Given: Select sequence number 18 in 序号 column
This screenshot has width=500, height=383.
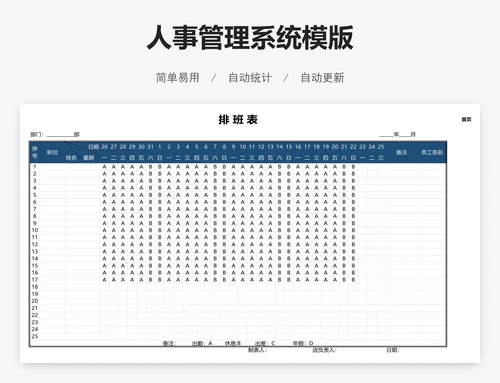Looking at the screenshot, I should (x=35, y=287).
